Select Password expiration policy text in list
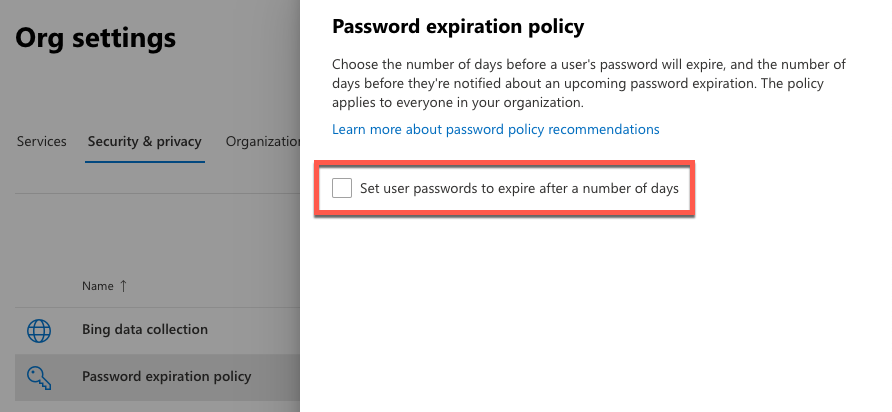The width and height of the screenshot is (892, 412). 166,377
